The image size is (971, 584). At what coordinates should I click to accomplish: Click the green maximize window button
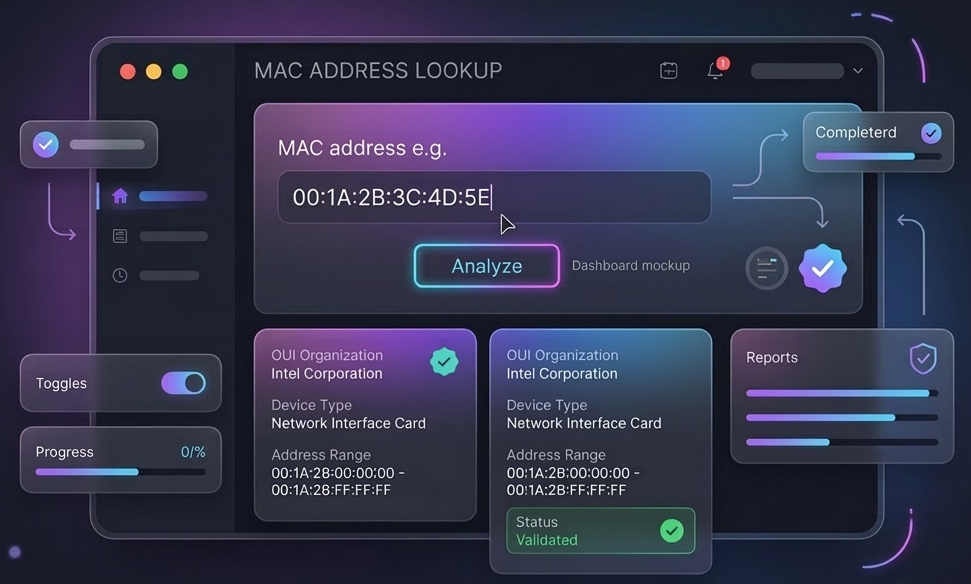click(x=180, y=72)
